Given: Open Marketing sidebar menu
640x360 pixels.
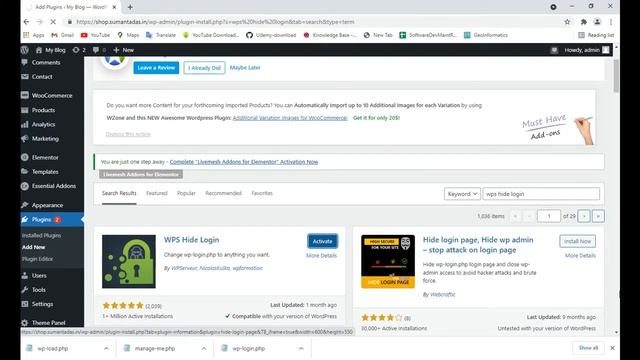Looking at the screenshot, I should coord(45,139).
